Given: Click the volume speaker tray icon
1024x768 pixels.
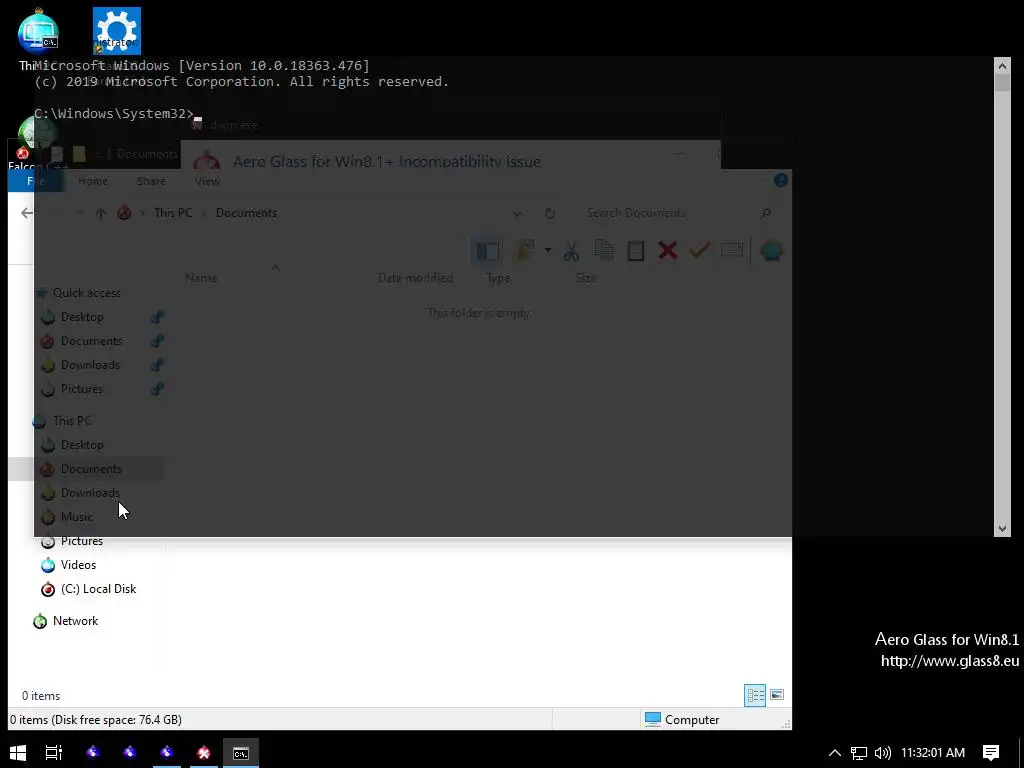Looking at the screenshot, I should 883,753.
